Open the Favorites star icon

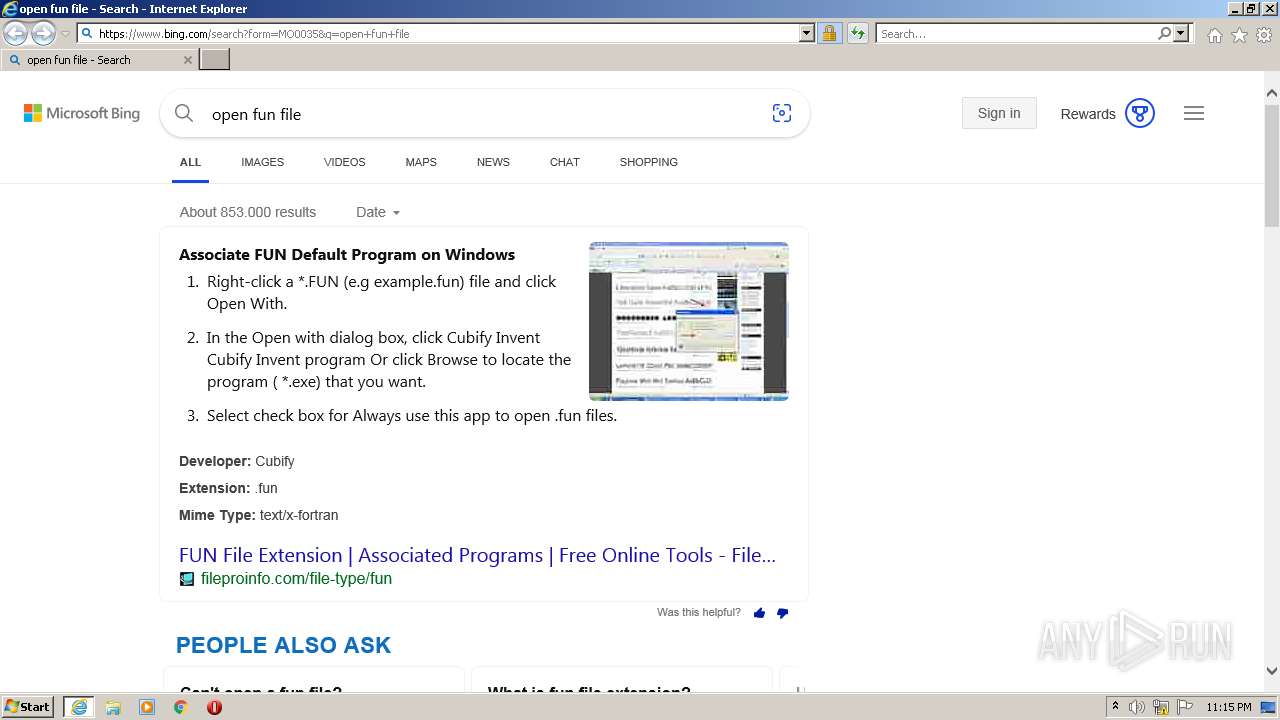(1239, 35)
